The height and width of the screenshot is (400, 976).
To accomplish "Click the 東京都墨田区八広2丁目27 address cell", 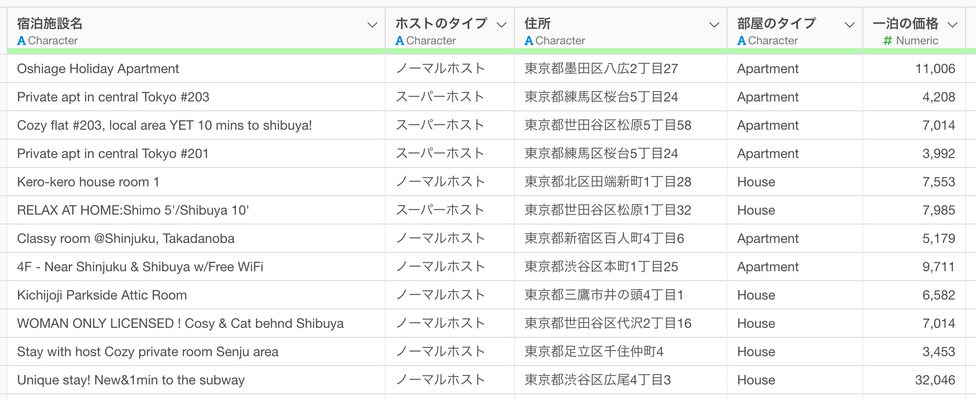I will (601, 69).
